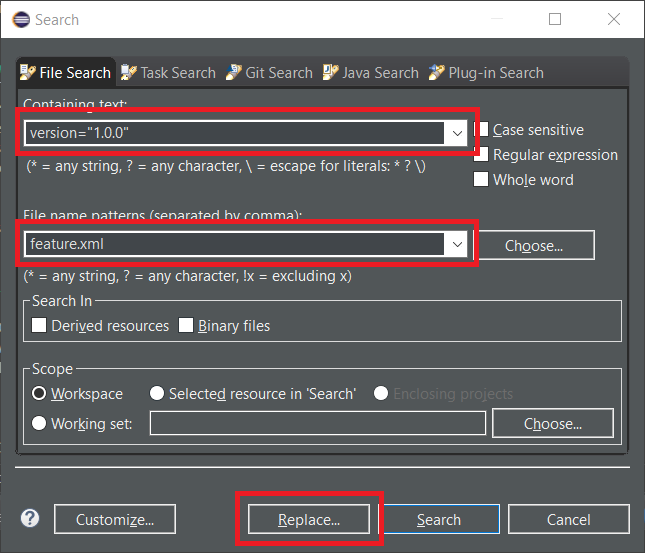Open the Git Search tab
645x553 pixels.
tap(269, 72)
